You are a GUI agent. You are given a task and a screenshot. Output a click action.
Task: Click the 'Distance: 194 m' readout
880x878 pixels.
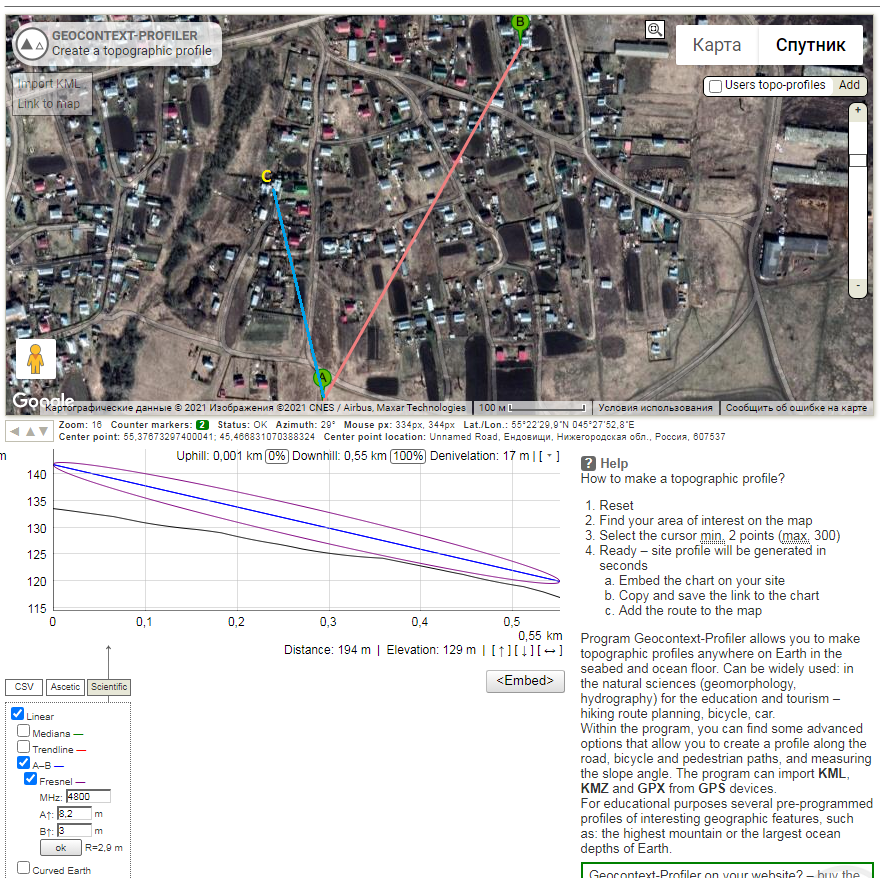pos(327,650)
